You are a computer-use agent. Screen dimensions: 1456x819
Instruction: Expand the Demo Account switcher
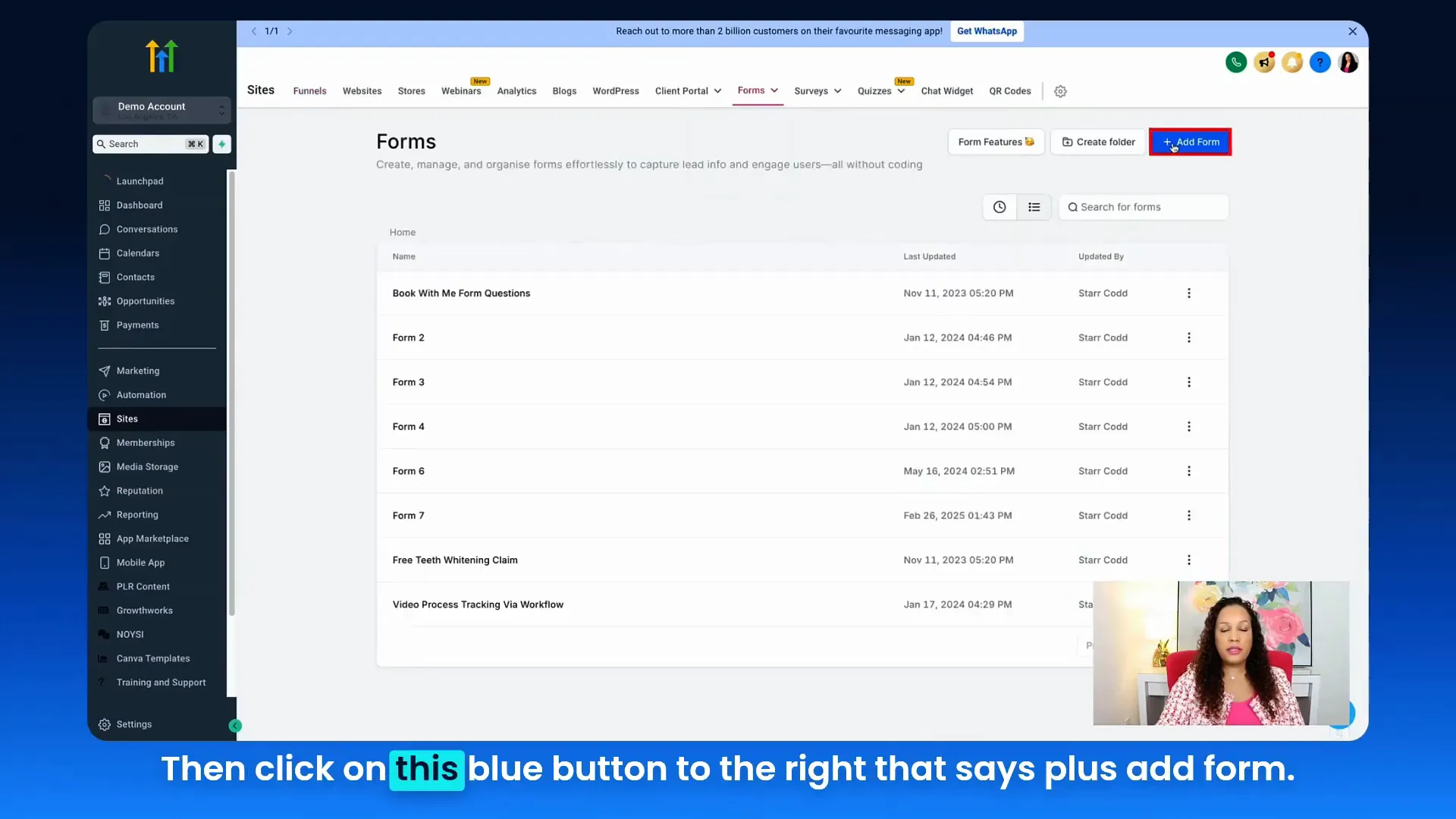pos(162,111)
